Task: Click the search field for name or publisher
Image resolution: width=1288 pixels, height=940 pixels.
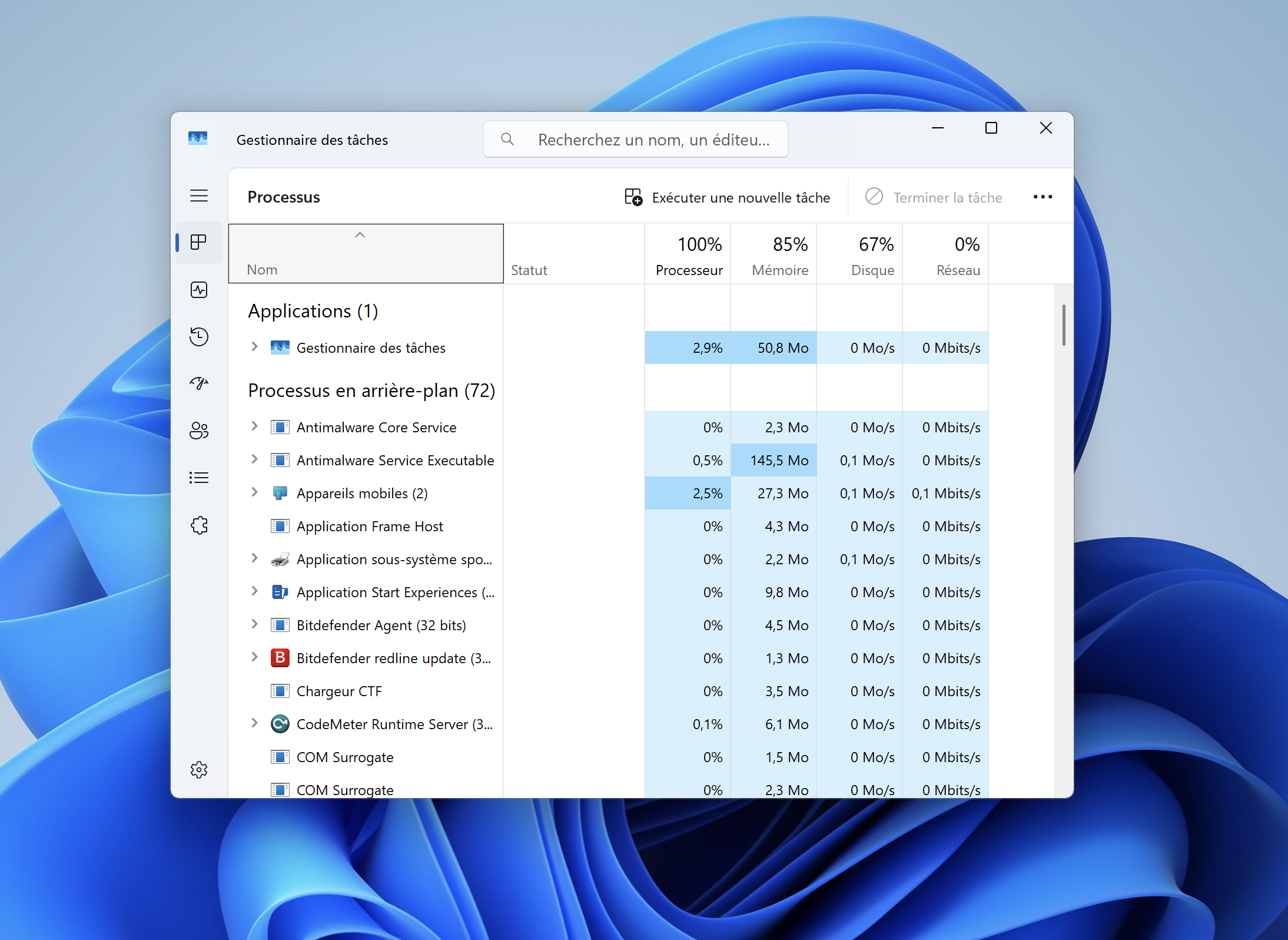Action: point(636,139)
